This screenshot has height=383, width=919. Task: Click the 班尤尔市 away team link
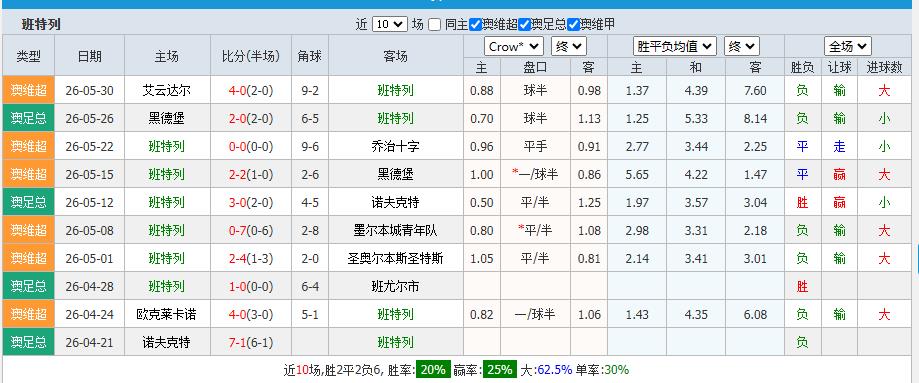[x=396, y=287]
